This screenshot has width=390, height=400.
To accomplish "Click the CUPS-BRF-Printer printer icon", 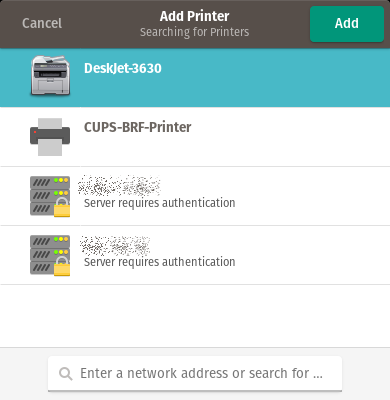I will (x=50, y=137).
